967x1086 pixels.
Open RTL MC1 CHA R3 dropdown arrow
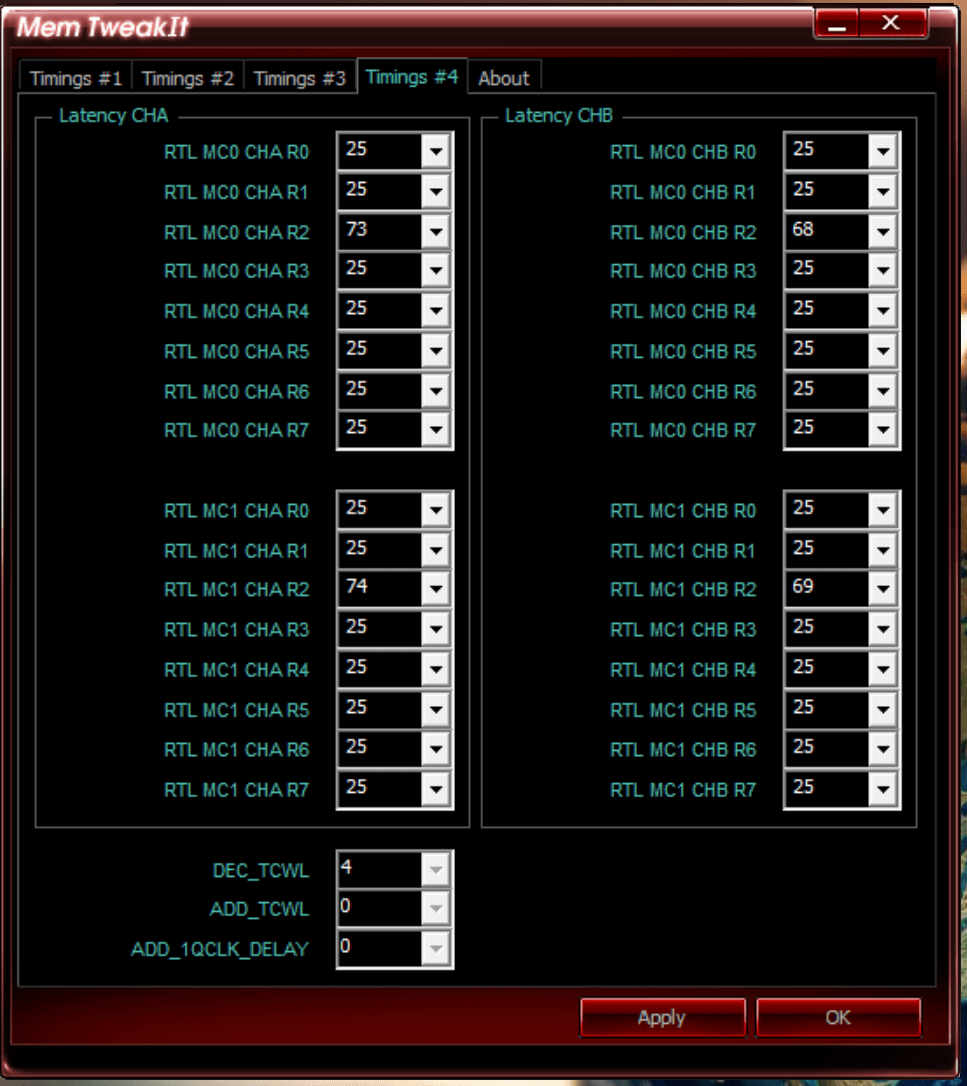[436, 629]
